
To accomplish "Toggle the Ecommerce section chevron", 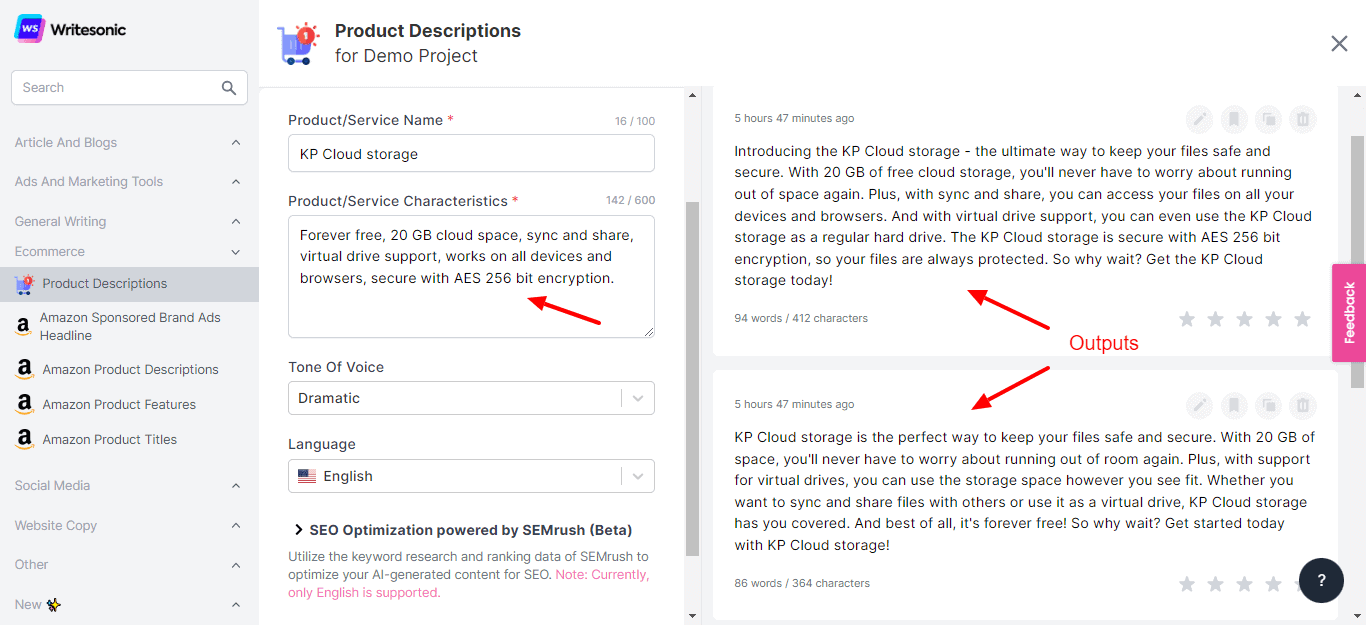I will pyautogui.click(x=236, y=252).
